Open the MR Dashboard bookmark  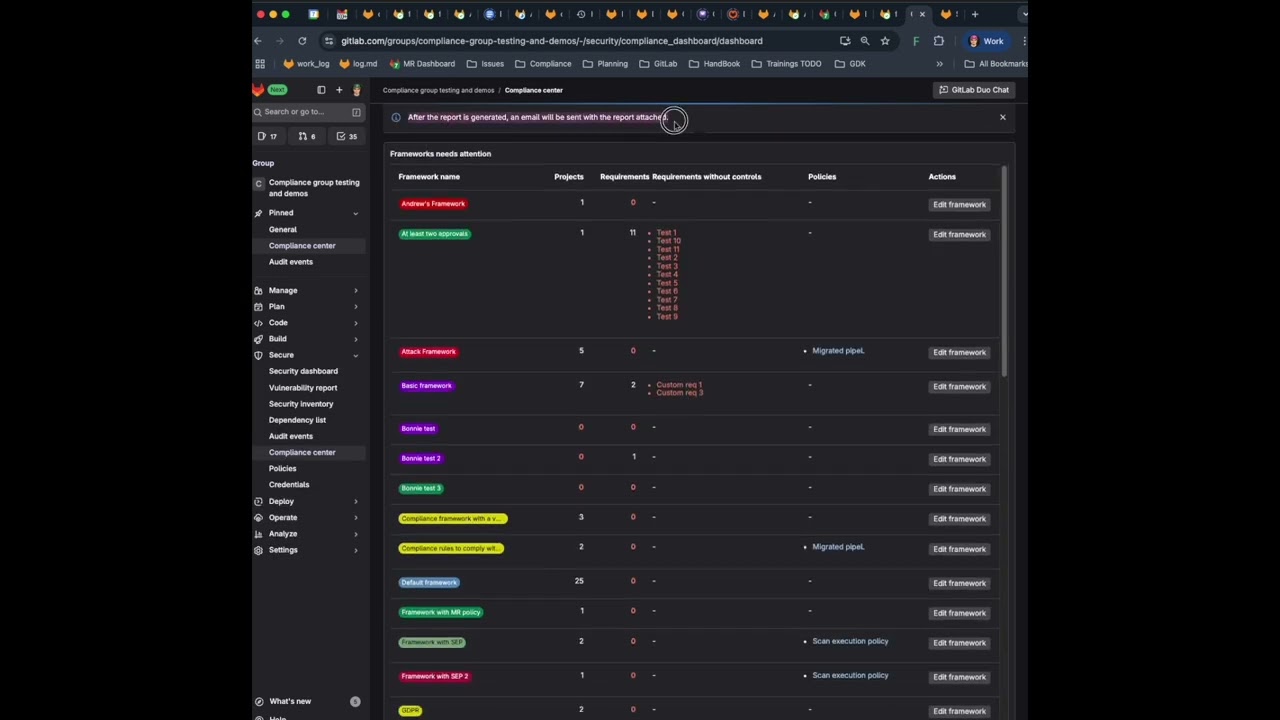click(422, 64)
